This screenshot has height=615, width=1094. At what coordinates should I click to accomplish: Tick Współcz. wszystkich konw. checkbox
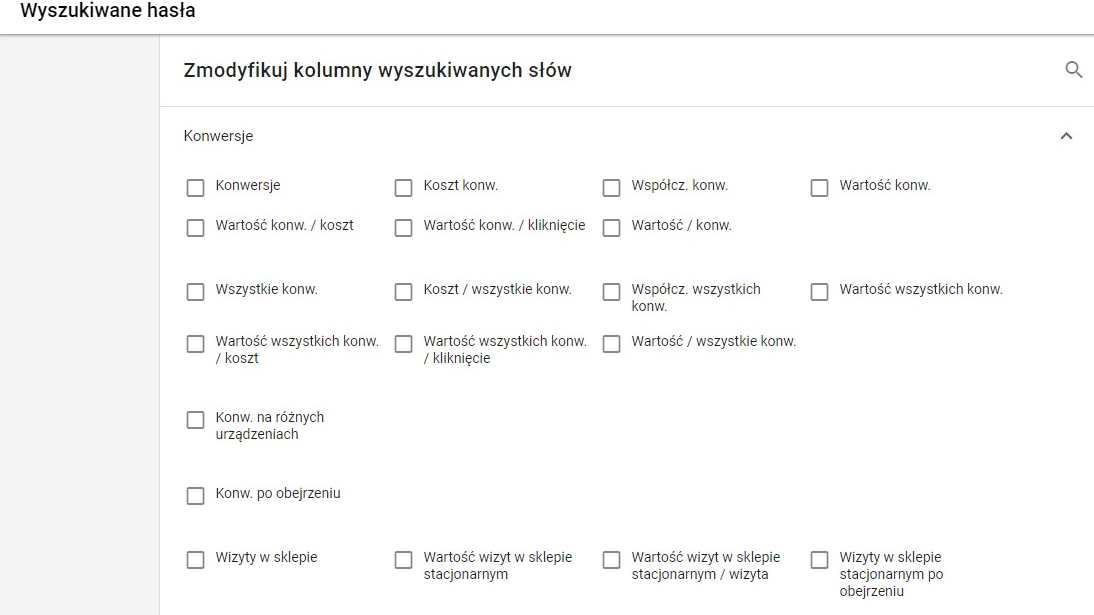pyautogui.click(x=611, y=292)
